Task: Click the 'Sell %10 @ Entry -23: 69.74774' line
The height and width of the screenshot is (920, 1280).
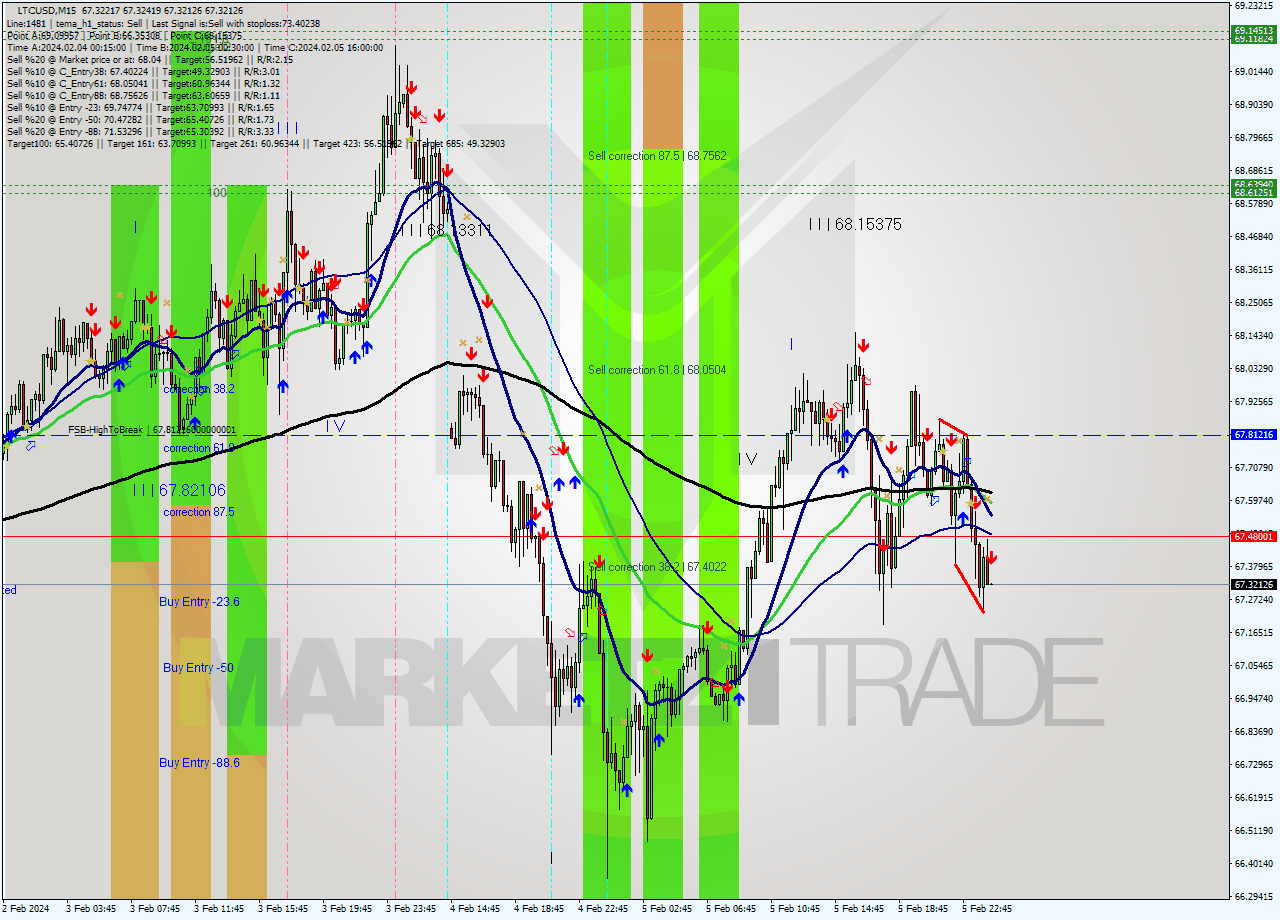Action: click(140, 107)
